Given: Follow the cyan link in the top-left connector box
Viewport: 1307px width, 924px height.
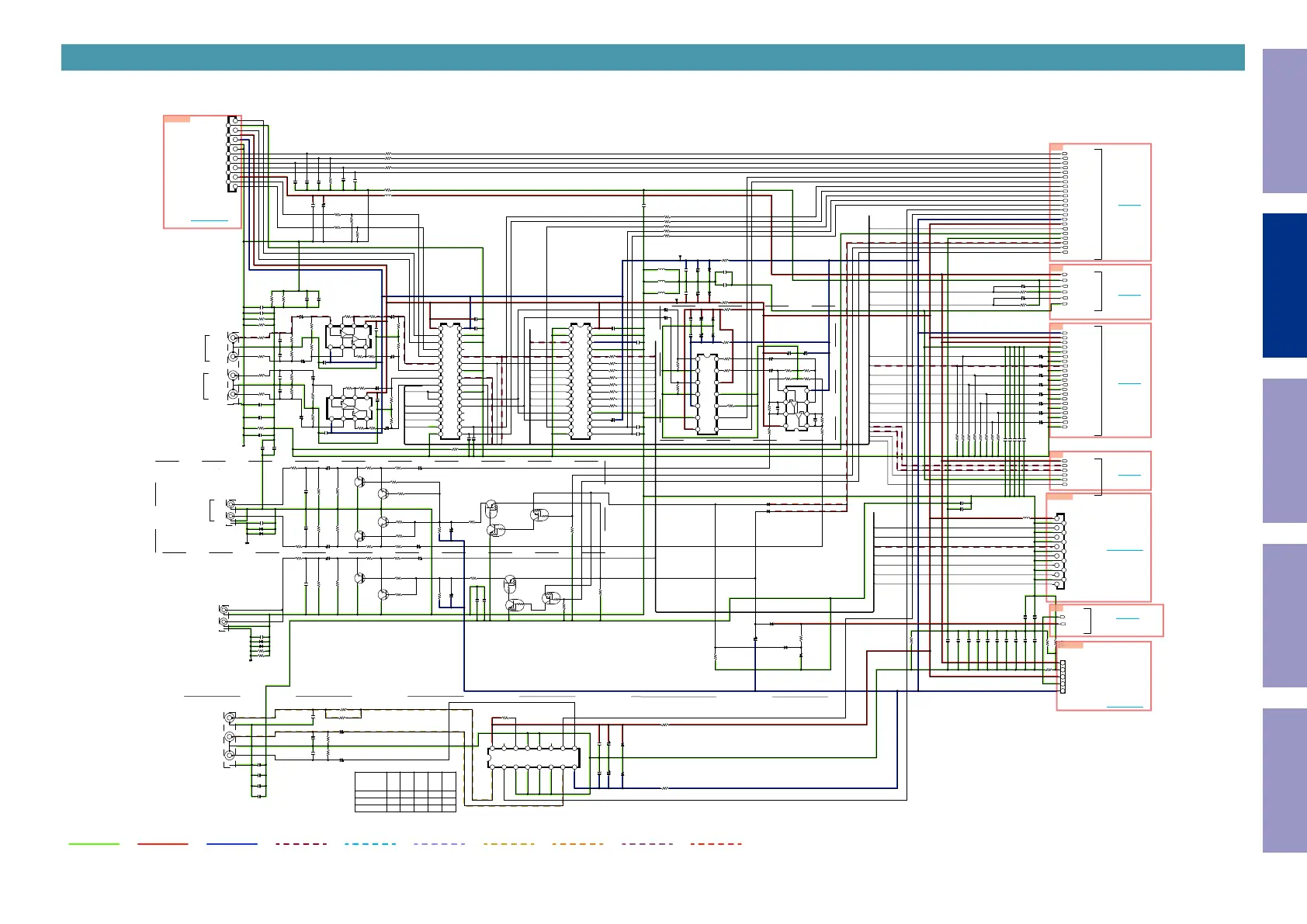Looking at the screenshot, I should tap(210, 221).
